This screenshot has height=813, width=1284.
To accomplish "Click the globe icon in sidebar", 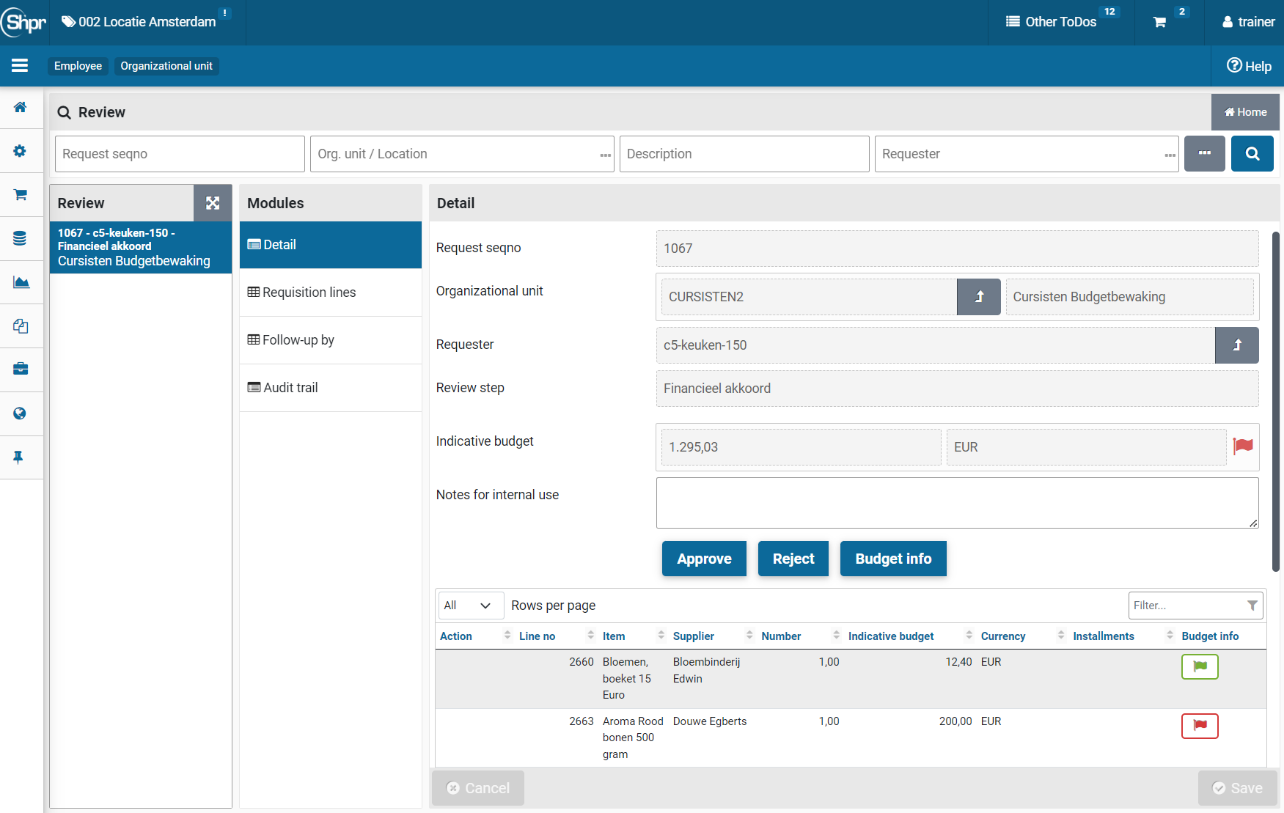I will [20, 413].
